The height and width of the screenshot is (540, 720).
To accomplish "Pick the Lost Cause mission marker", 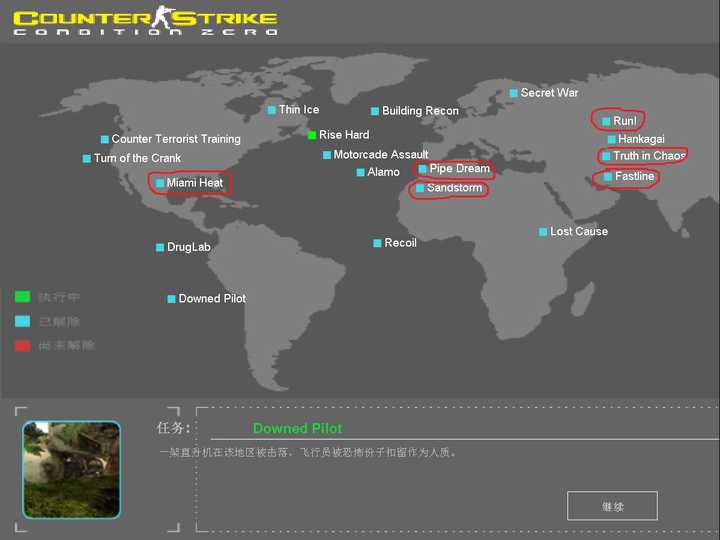I will 543,232.
